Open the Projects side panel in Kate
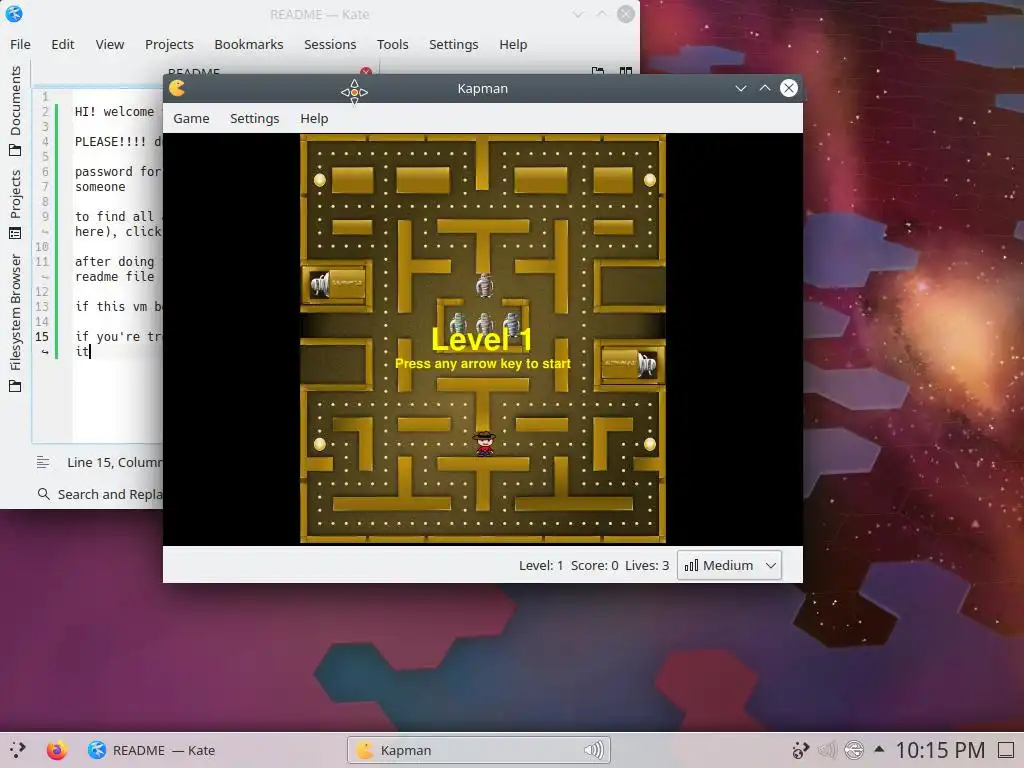 click(x=15, y=204)
